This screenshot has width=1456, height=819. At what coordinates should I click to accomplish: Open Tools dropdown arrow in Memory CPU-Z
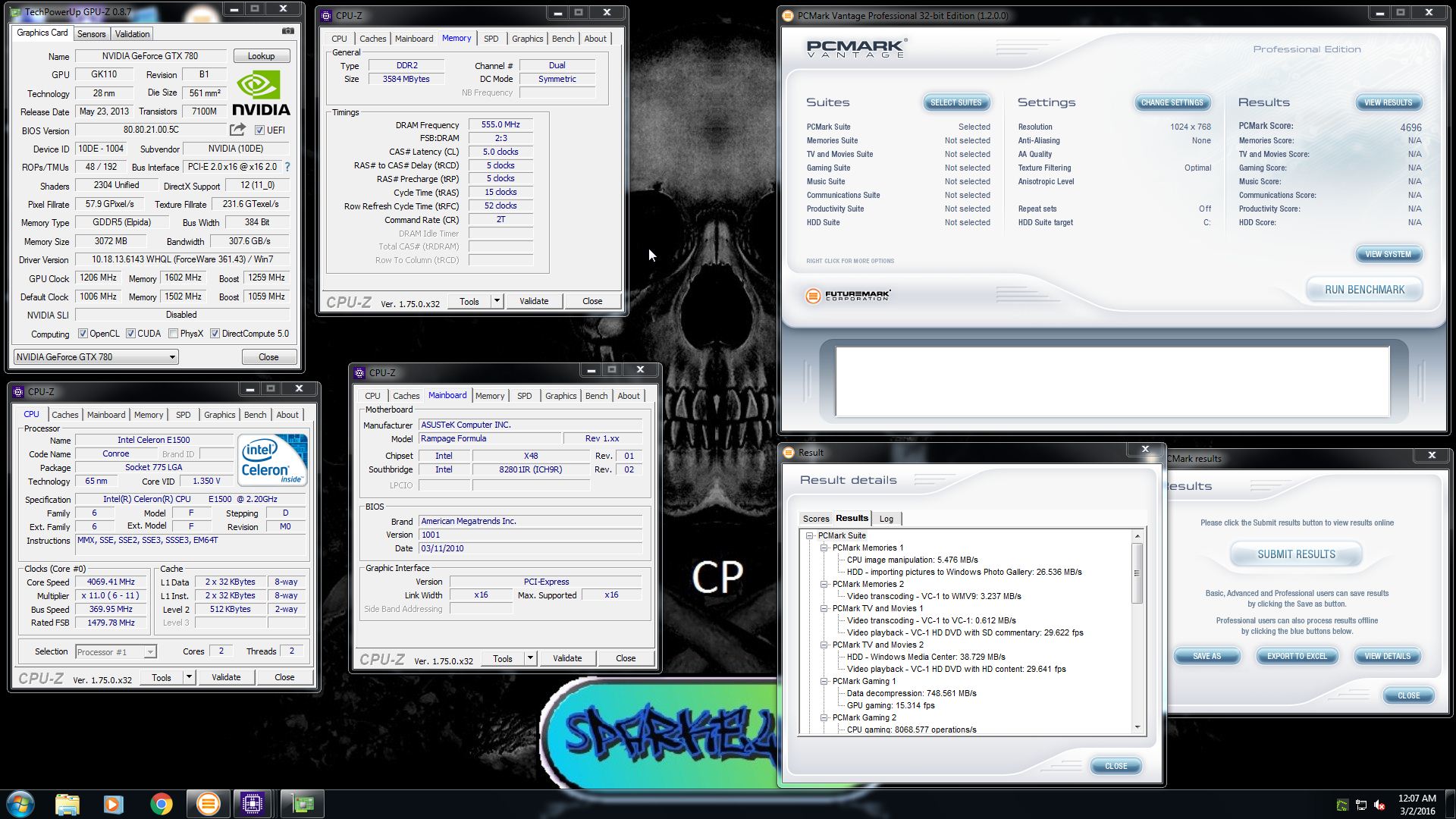[497, 301]
